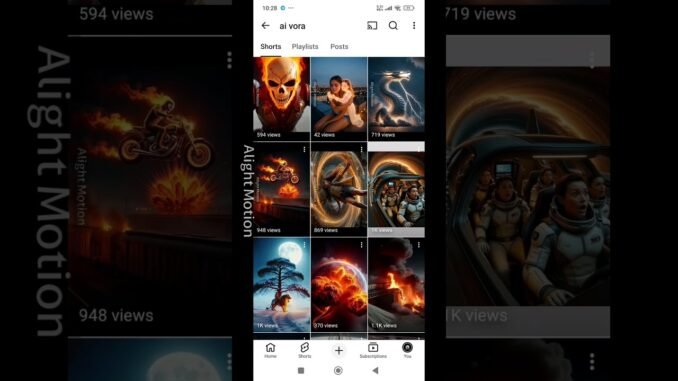Tap Android home circle button
The width and height of the screenshot is (678, 381).
338,371
